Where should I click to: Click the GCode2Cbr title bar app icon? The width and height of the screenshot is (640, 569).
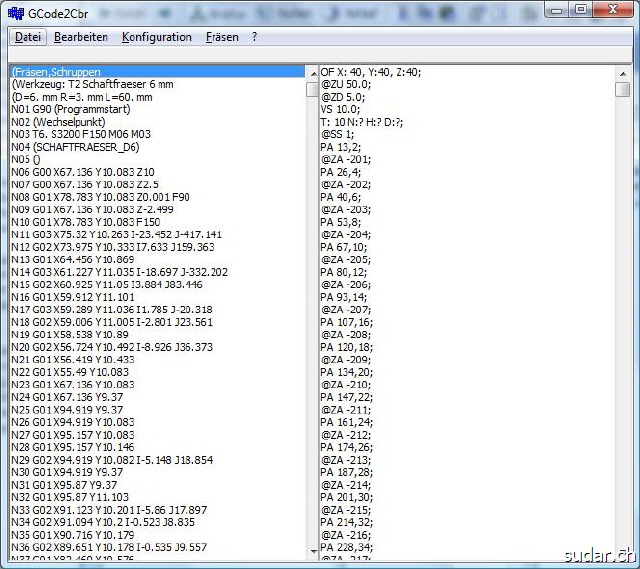pos(16,13)
